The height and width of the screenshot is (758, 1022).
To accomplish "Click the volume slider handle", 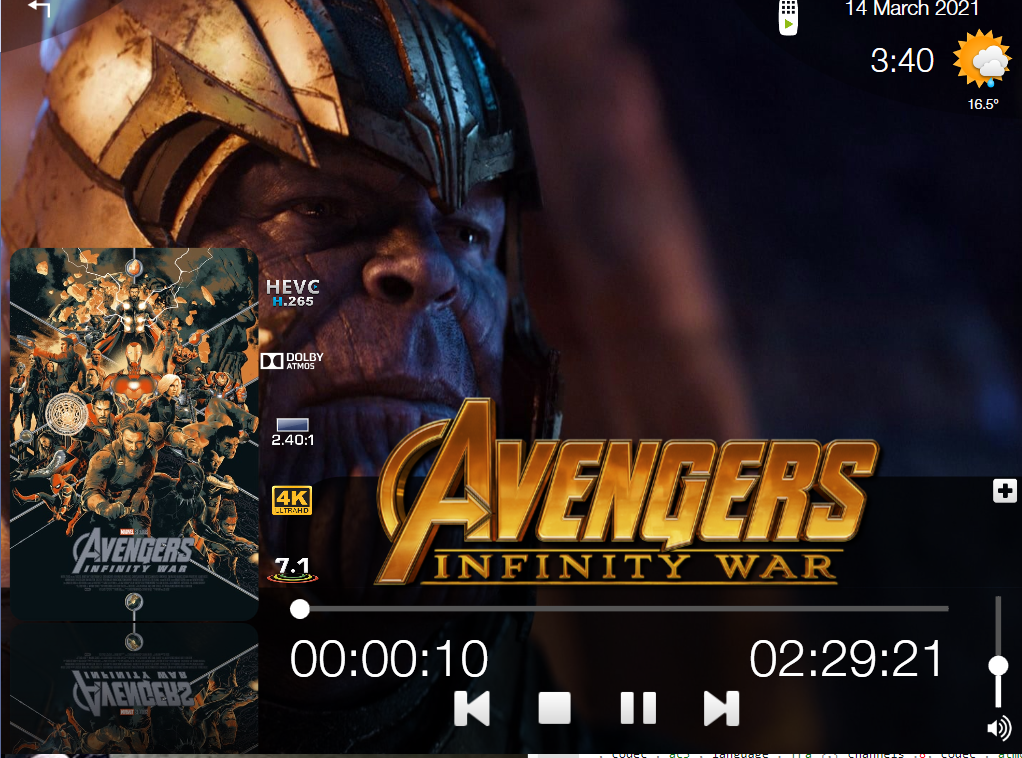I will pos(998,665).
